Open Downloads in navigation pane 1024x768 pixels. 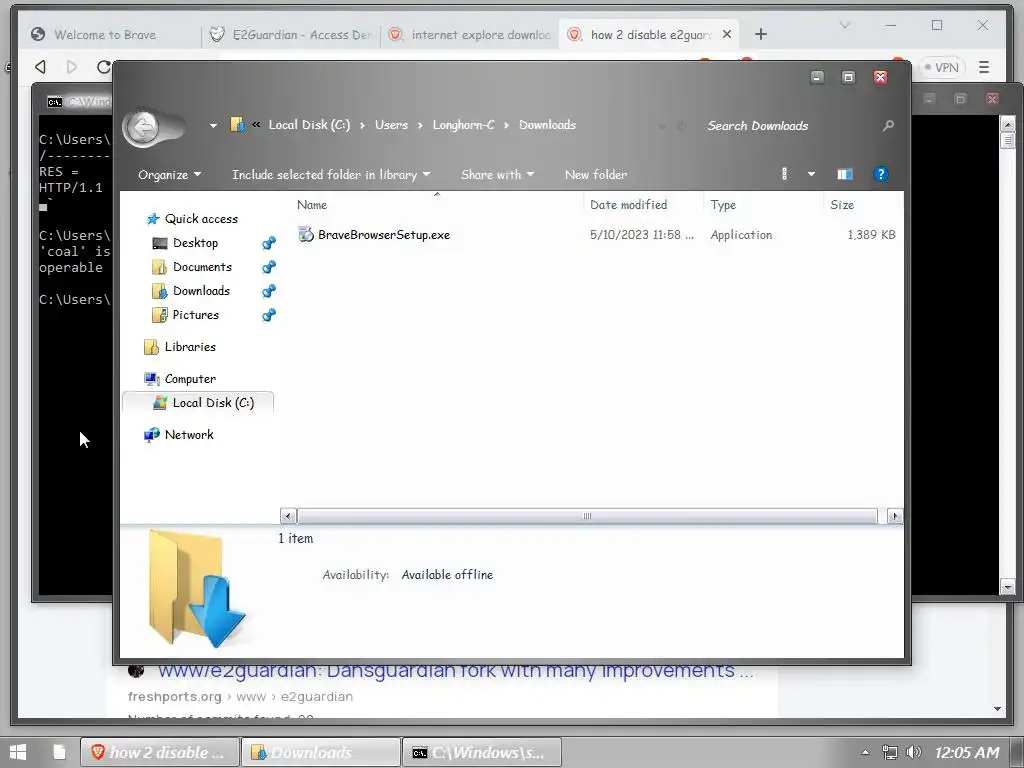click(x=201, y=291)
